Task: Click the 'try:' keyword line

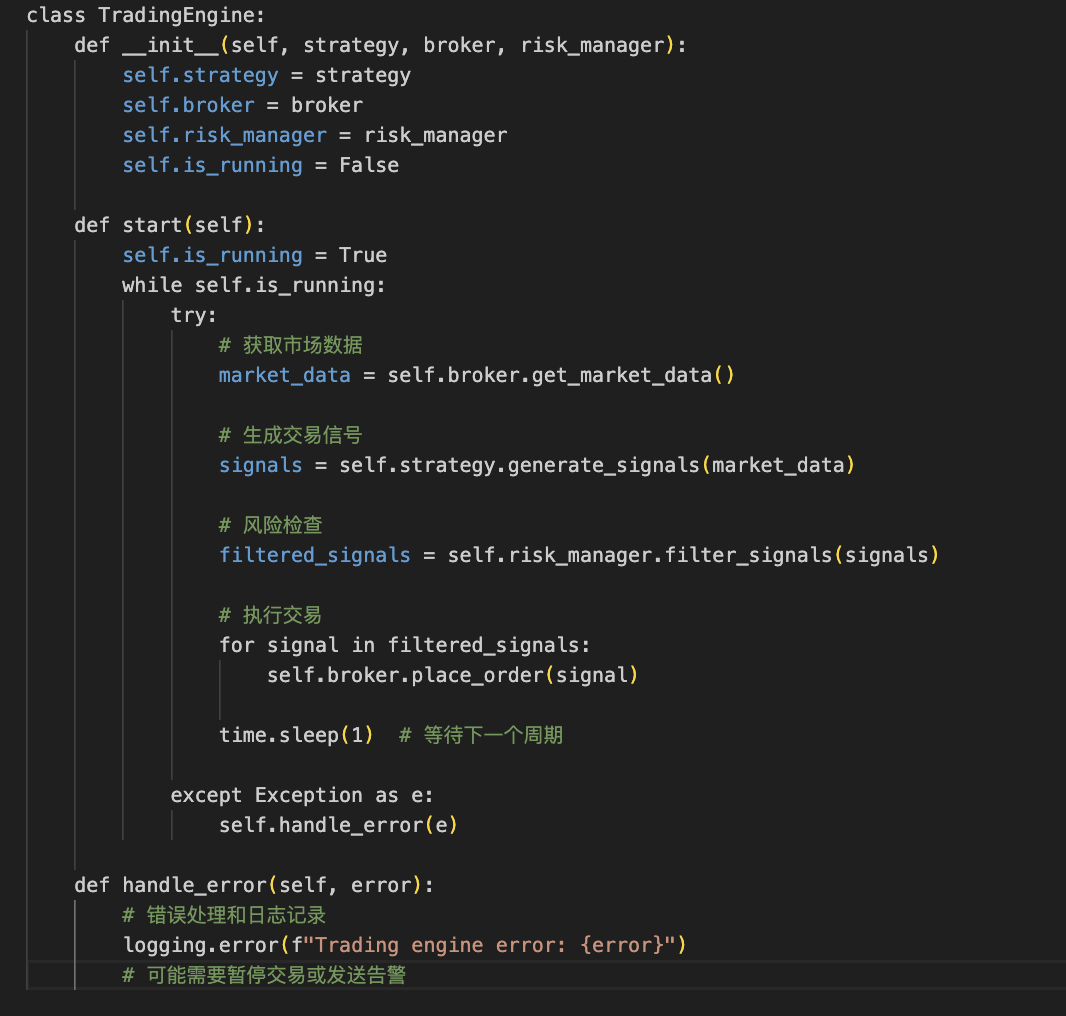Action: click(194, 315)
